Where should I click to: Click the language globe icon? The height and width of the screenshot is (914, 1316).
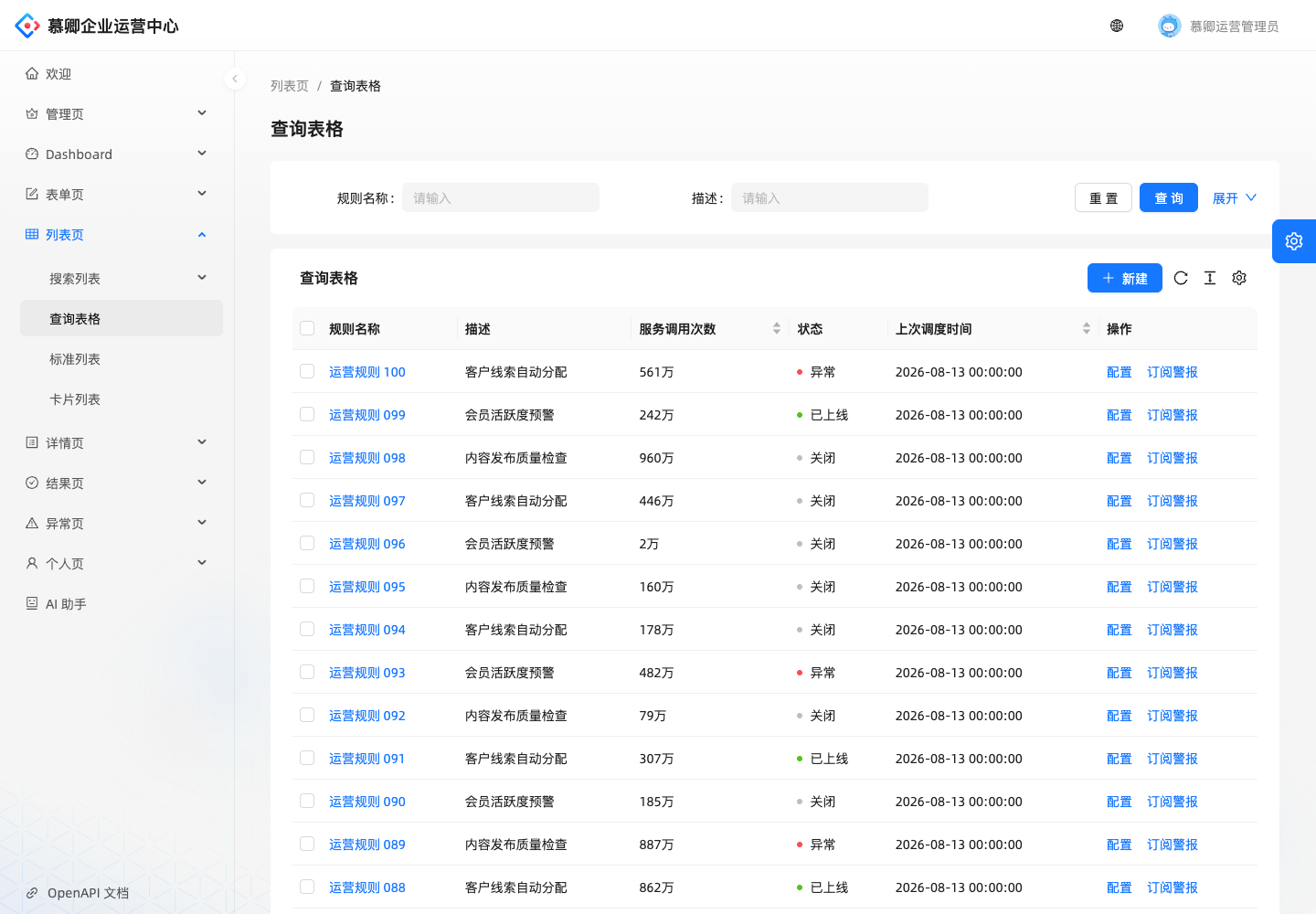click(x=1117, y=26)
